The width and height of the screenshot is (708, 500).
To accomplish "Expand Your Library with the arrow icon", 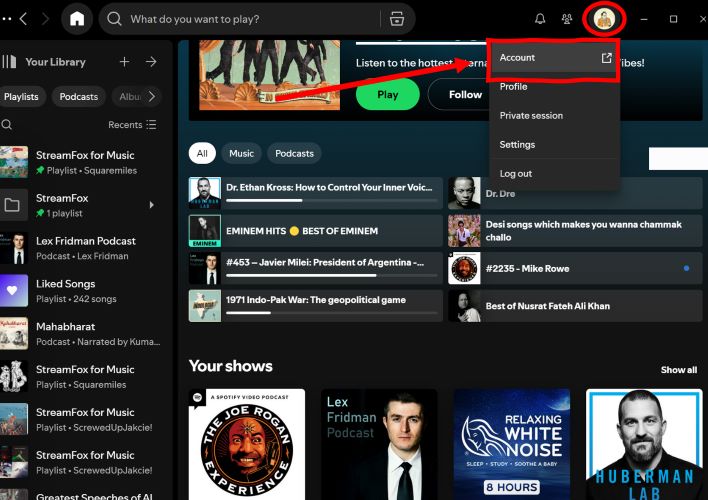I will tap(151, 62).
